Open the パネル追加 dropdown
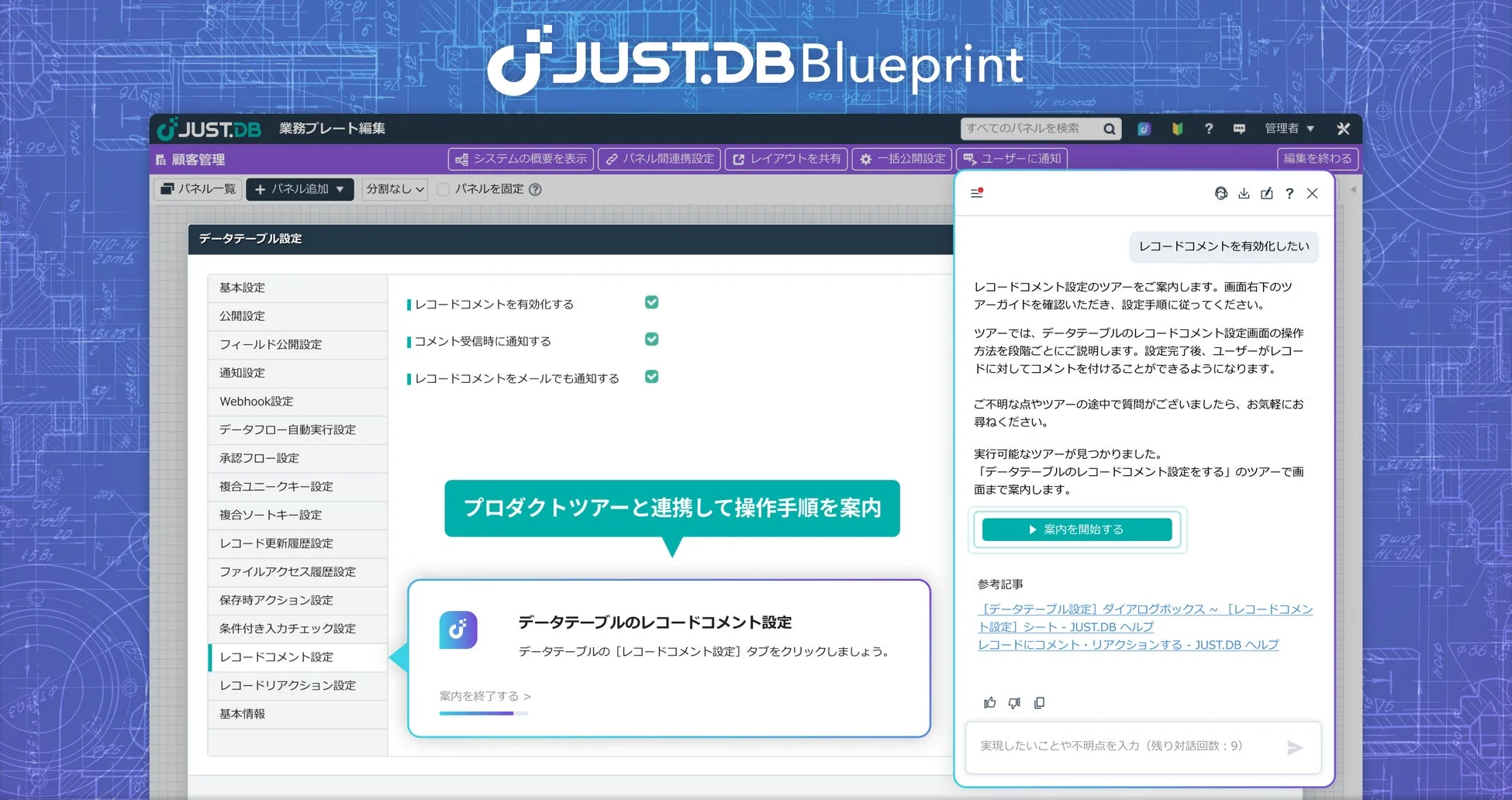The image size is (1512, 800). [300, 189]
